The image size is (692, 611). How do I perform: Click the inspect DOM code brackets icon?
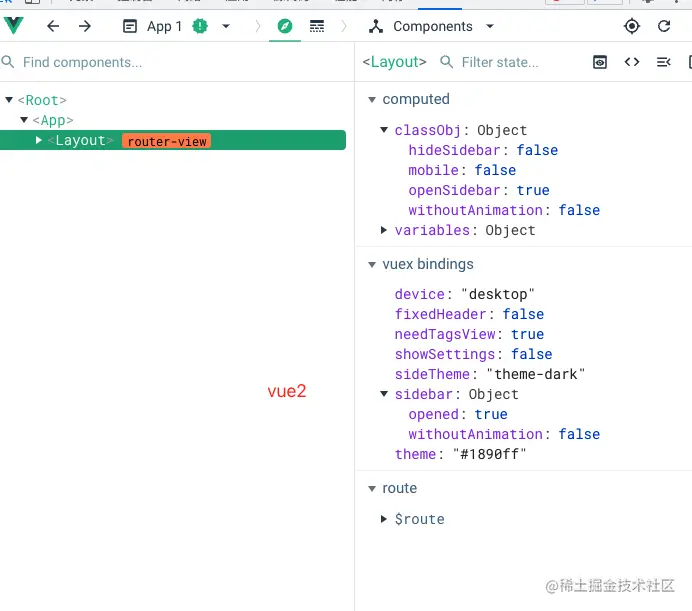point(632,62)
